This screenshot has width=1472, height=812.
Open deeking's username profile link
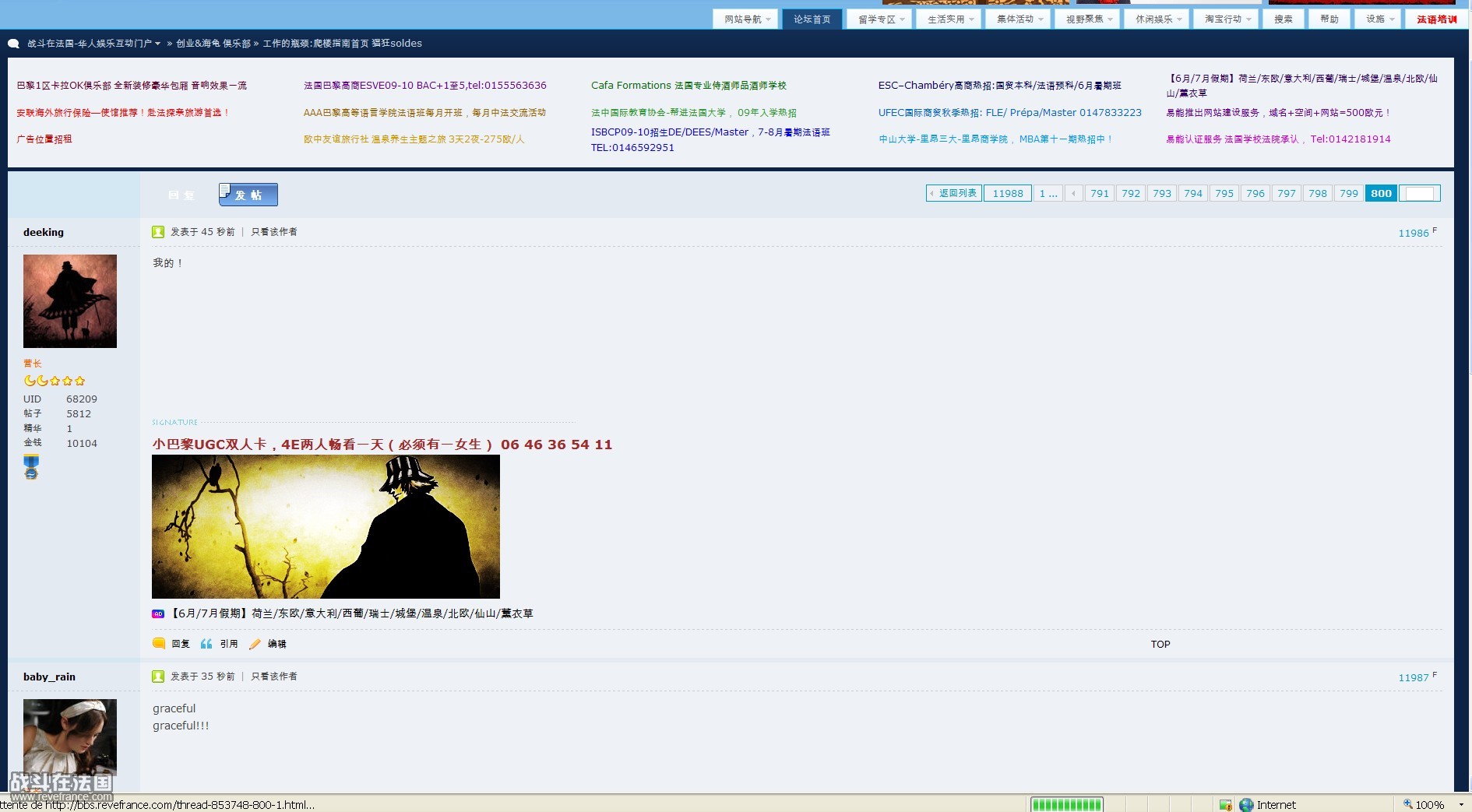[44, 232]
